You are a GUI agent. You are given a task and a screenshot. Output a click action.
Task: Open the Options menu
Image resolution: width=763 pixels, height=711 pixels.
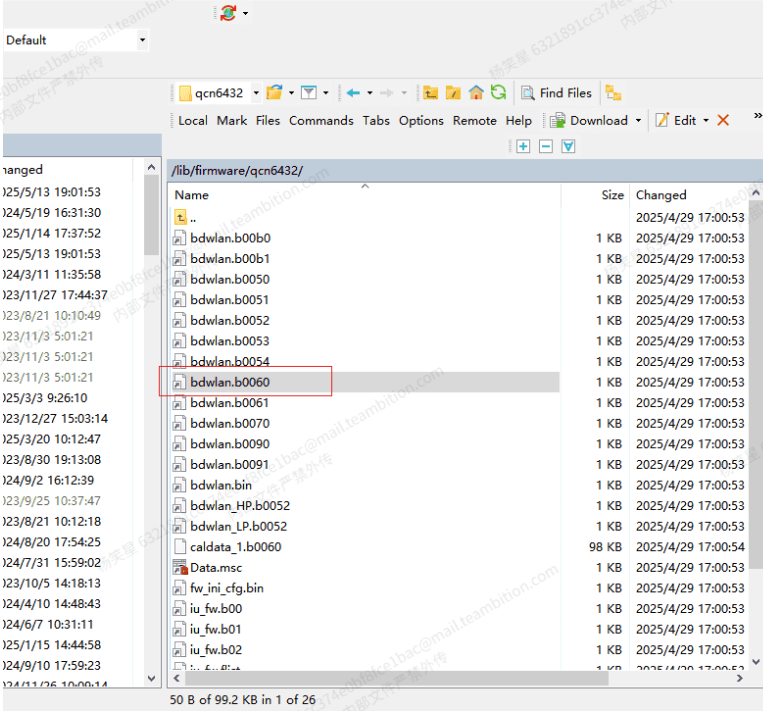point(421,121)
